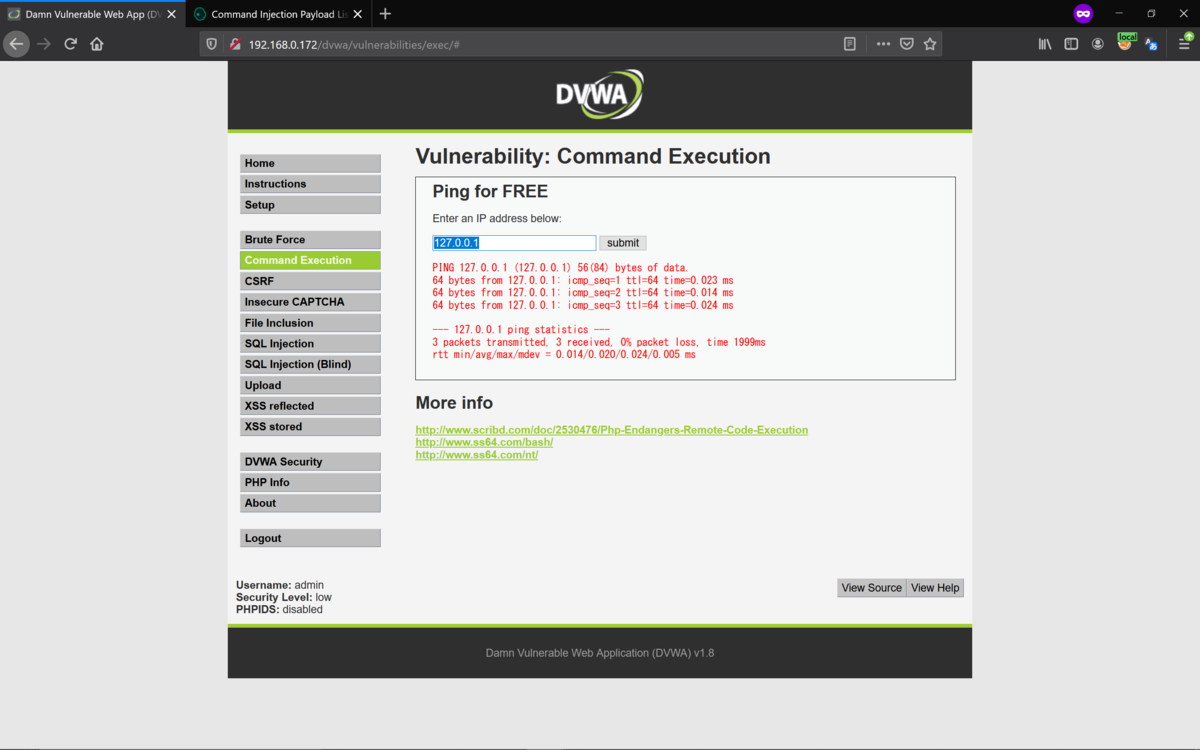Click the 'Security Level: low' text
This screenshot has height=750, width=1200.
(284, 597)
